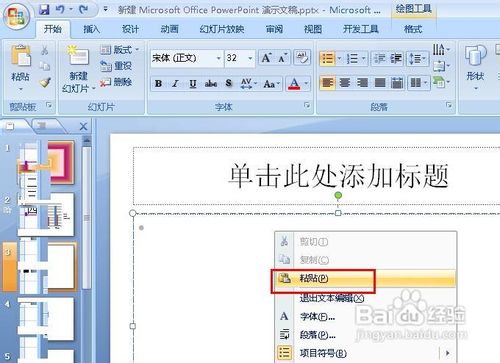Open Paragraph (段落) from context menu
Image resolution: width=500 pixels, height=363 pixels.
point(365,335)
